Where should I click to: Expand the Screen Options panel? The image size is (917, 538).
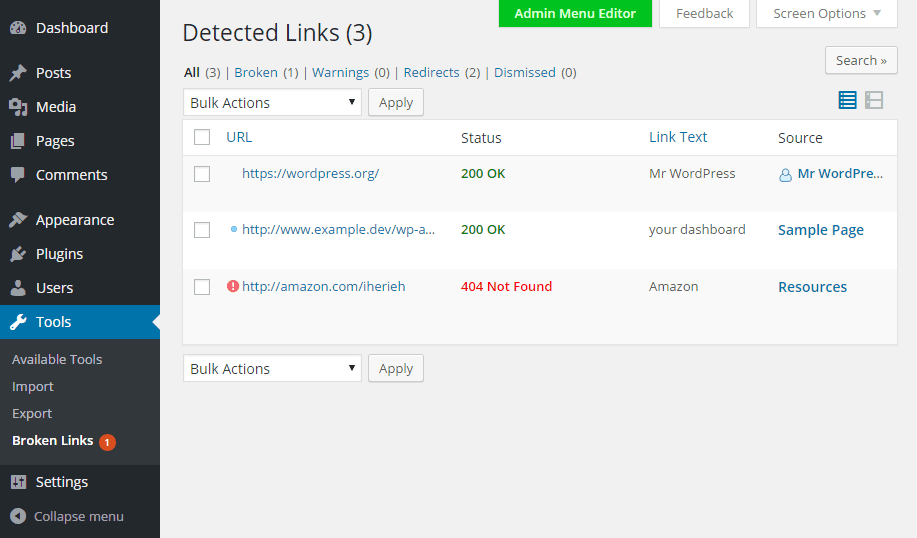click(x=826, y=13)
